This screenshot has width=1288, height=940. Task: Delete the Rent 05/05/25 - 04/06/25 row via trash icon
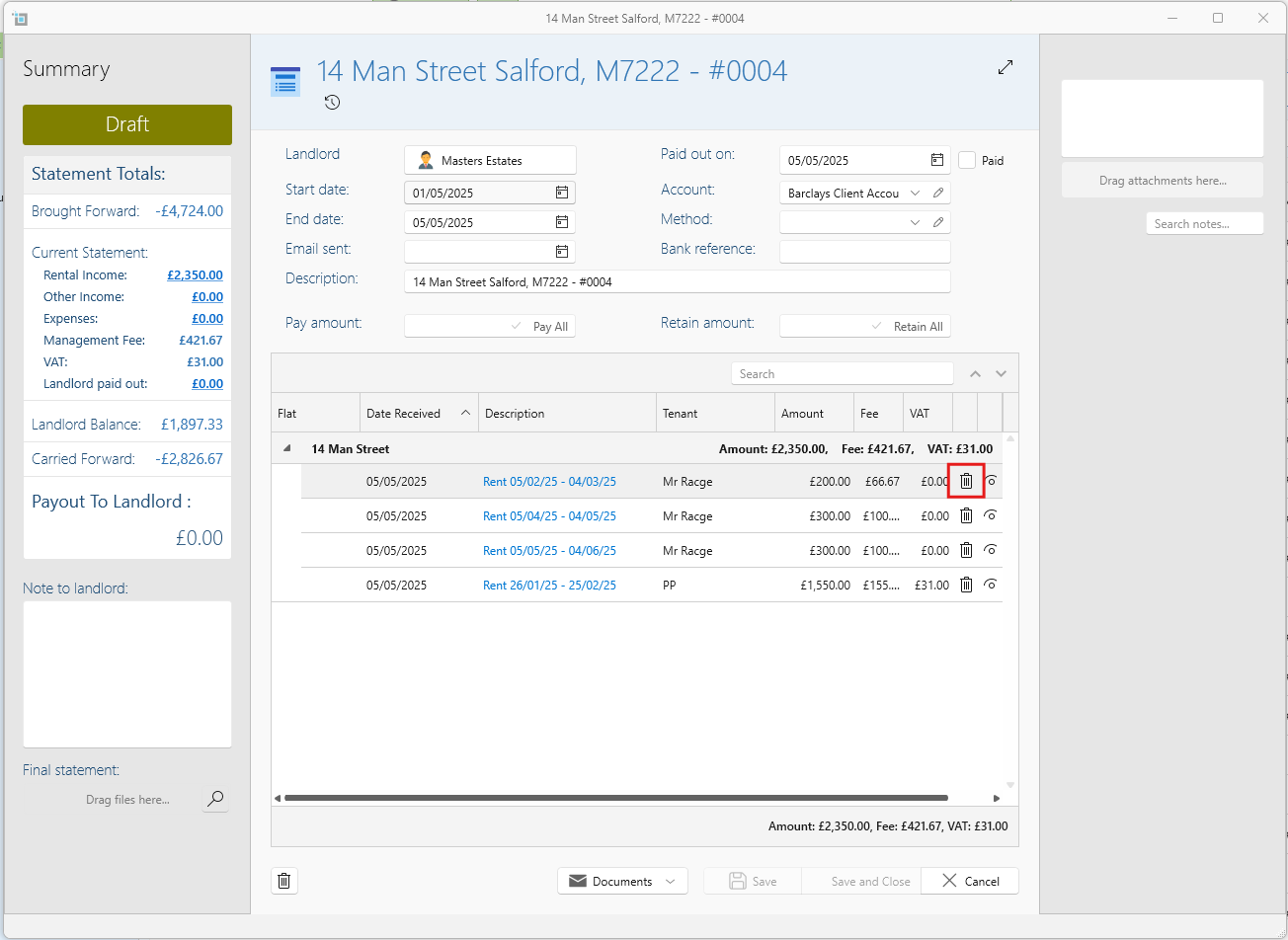click(x=966, y=550)
